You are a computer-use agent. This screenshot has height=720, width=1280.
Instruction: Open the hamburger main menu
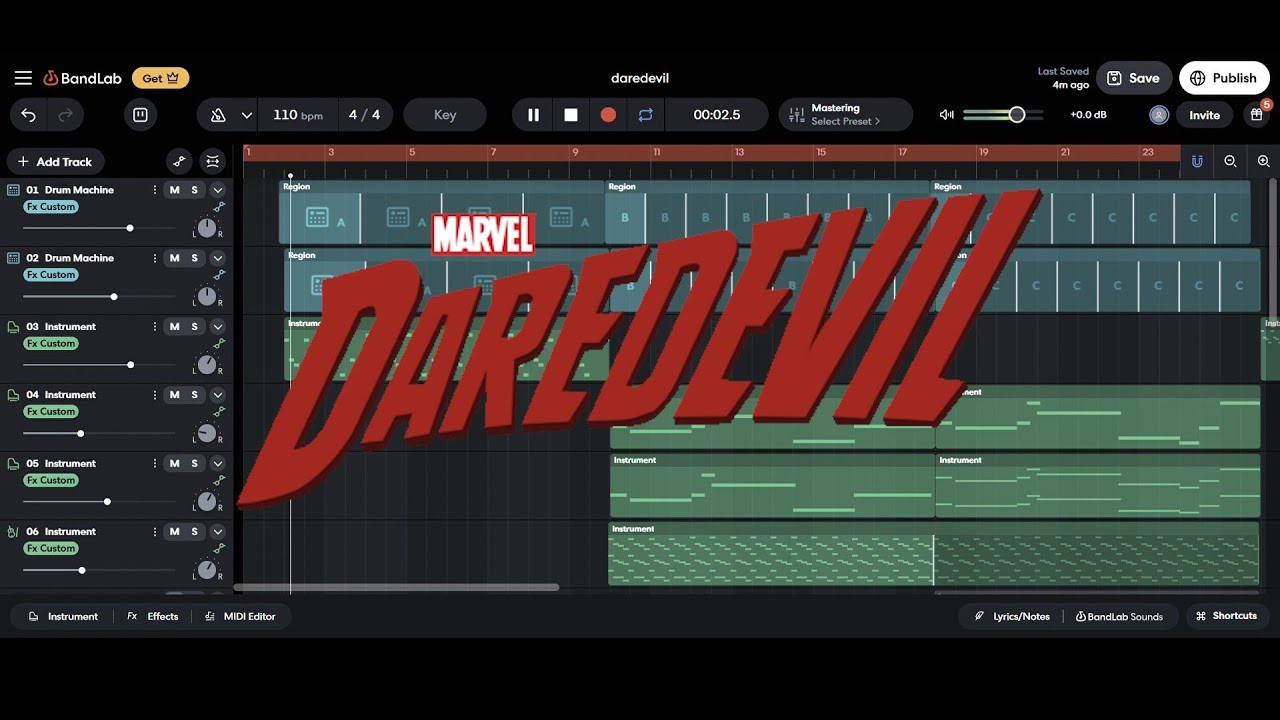(23, 78)
